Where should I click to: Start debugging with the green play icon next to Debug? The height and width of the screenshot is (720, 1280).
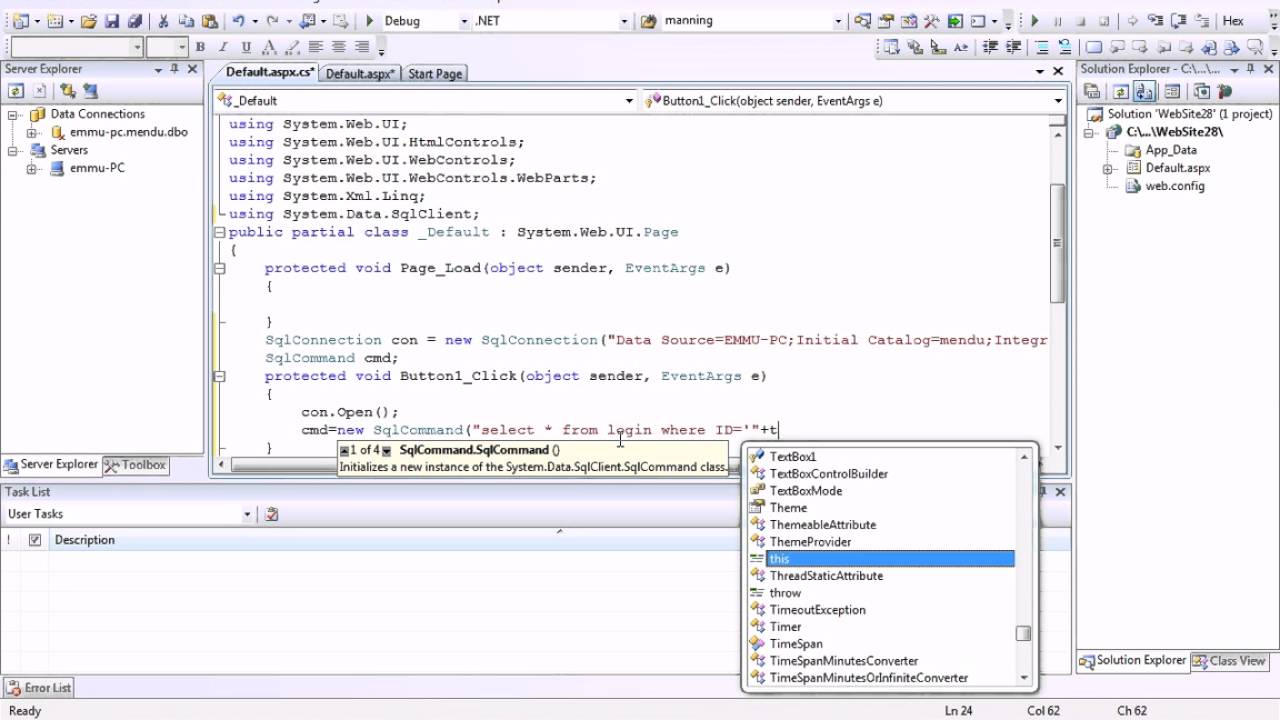[x=369, y=21]
